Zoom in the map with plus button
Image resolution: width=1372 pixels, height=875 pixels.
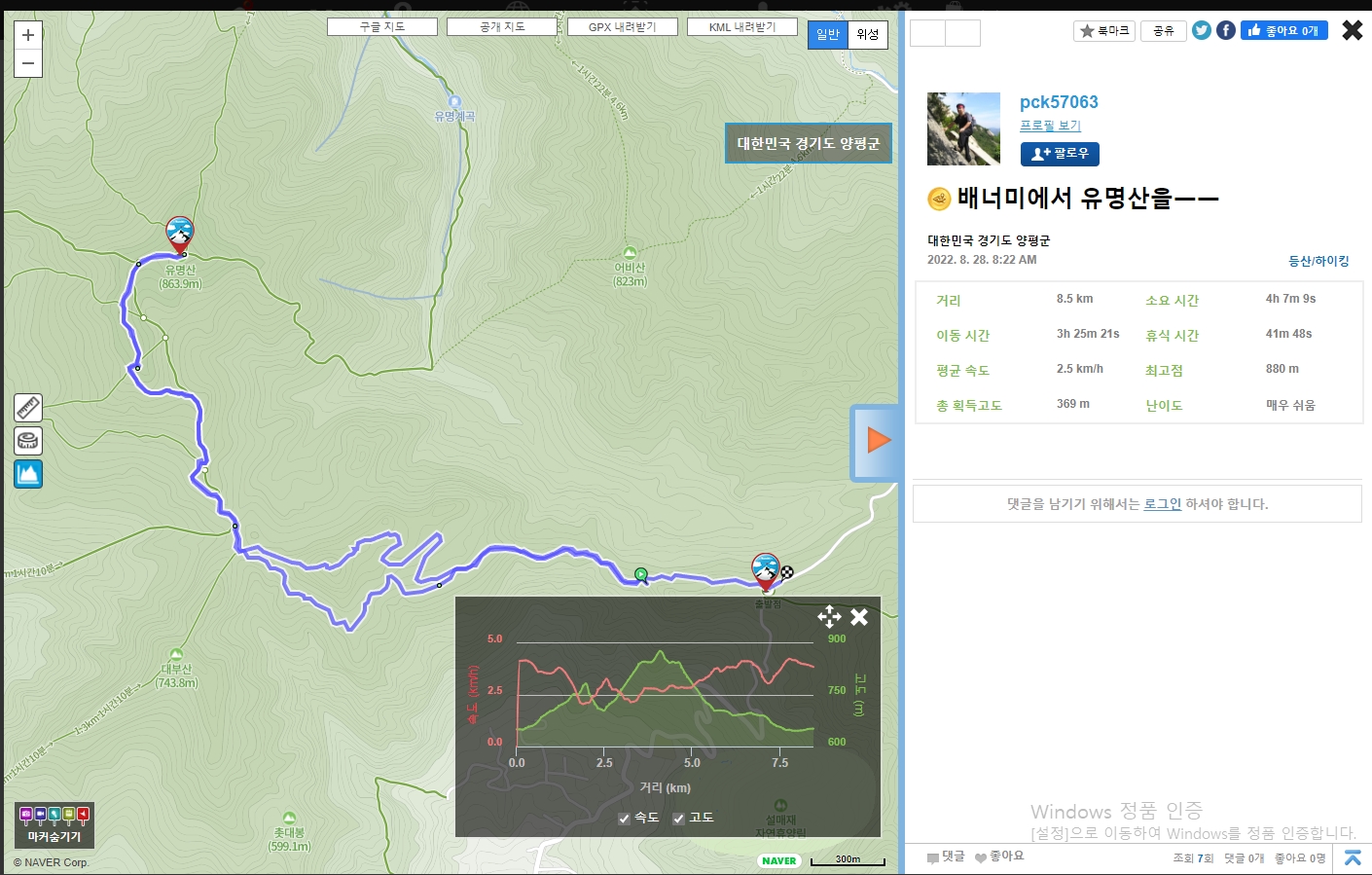pos(28,35)
